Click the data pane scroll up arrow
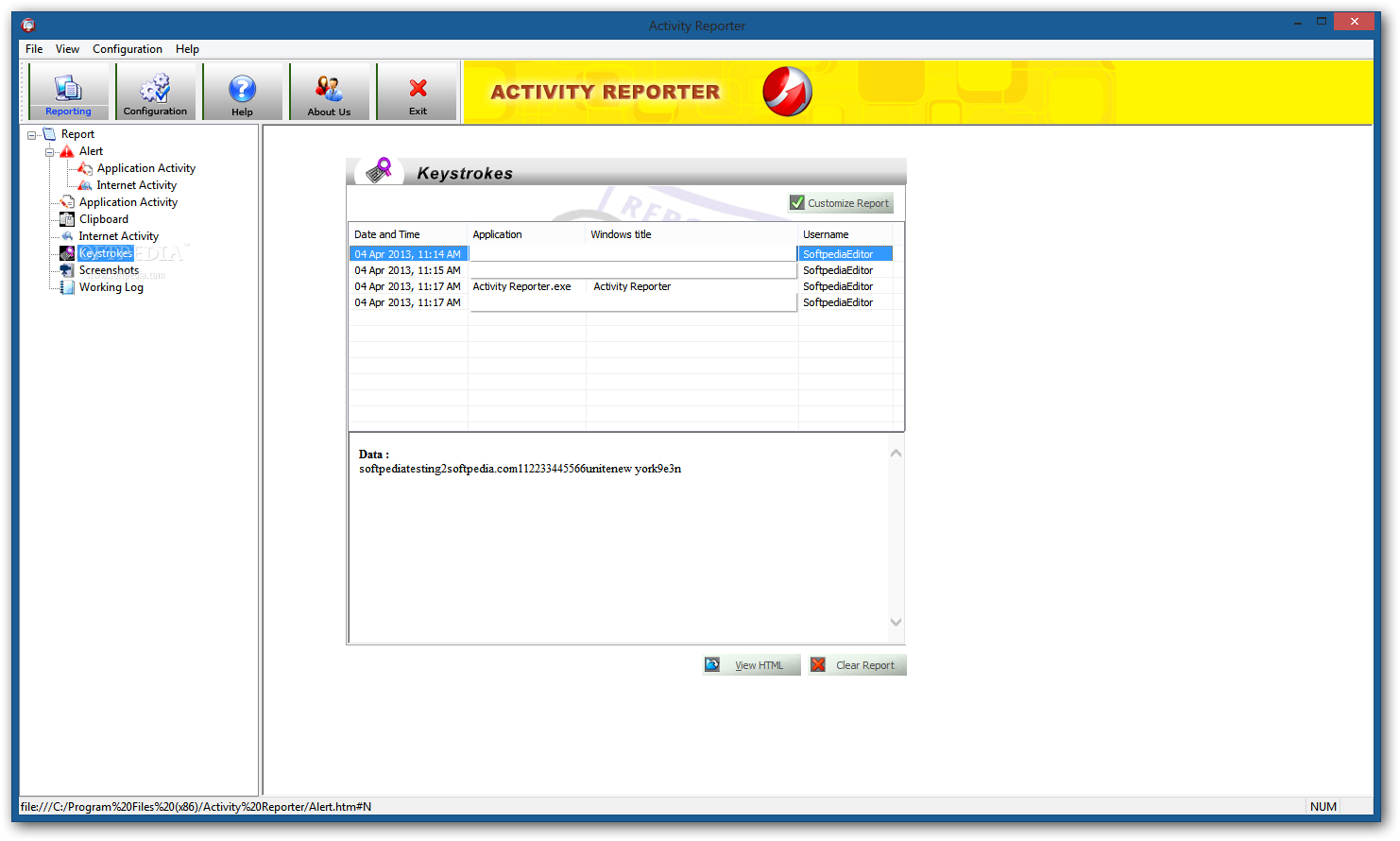 [x=896, y=454]
